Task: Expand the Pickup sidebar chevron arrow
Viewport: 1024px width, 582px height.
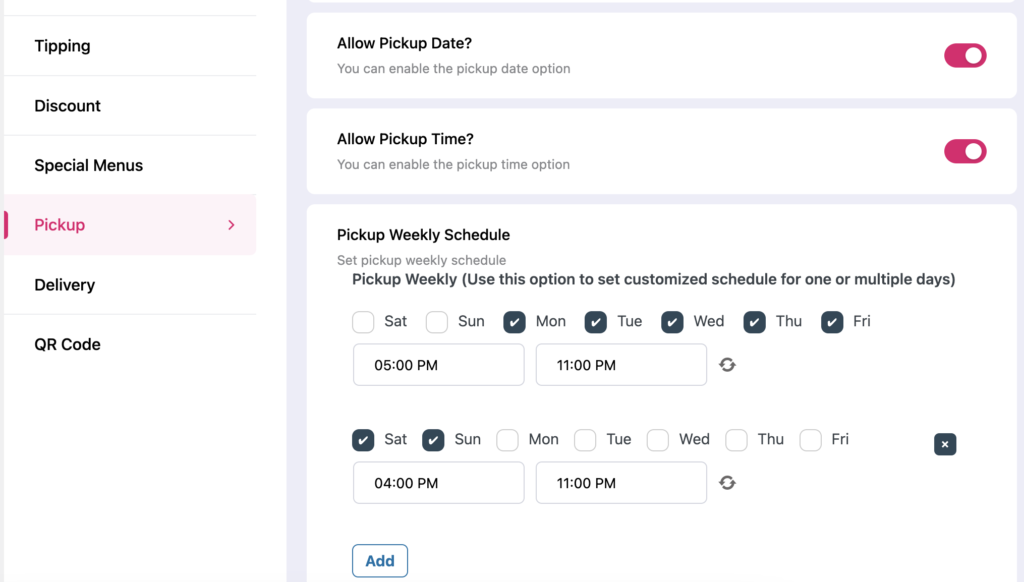Action: [231, 225]
